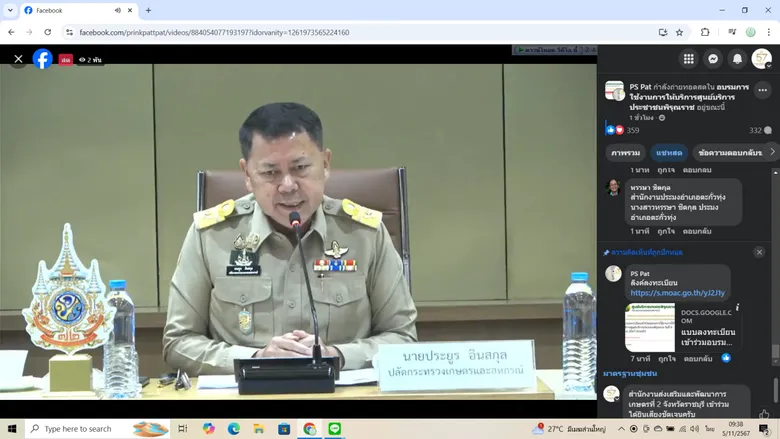The width and height of the screenshot is (780, 439).
Task: Open the s.moac.go.th registration link
Action: coord(678,293)
